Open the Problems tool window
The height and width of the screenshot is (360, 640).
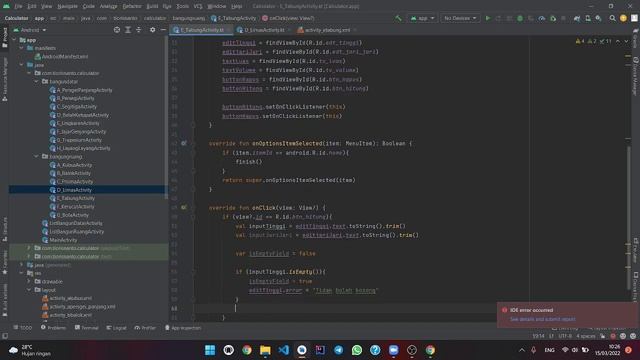53,328
